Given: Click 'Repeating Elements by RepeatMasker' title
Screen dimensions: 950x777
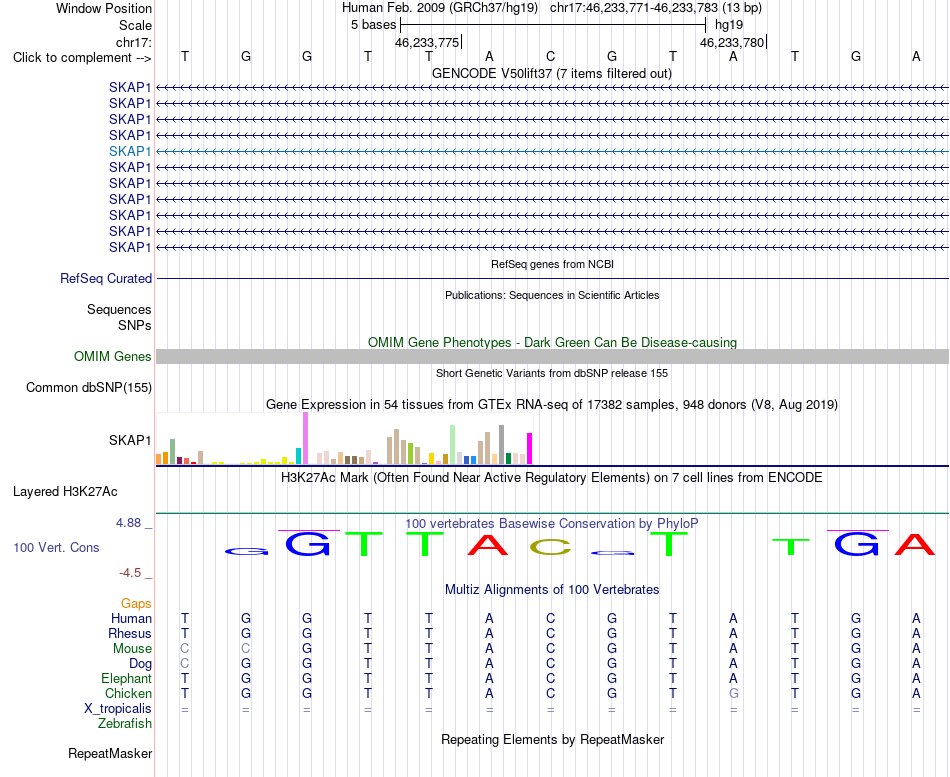Looking at the screenshot, I should [x=552, y=739].
